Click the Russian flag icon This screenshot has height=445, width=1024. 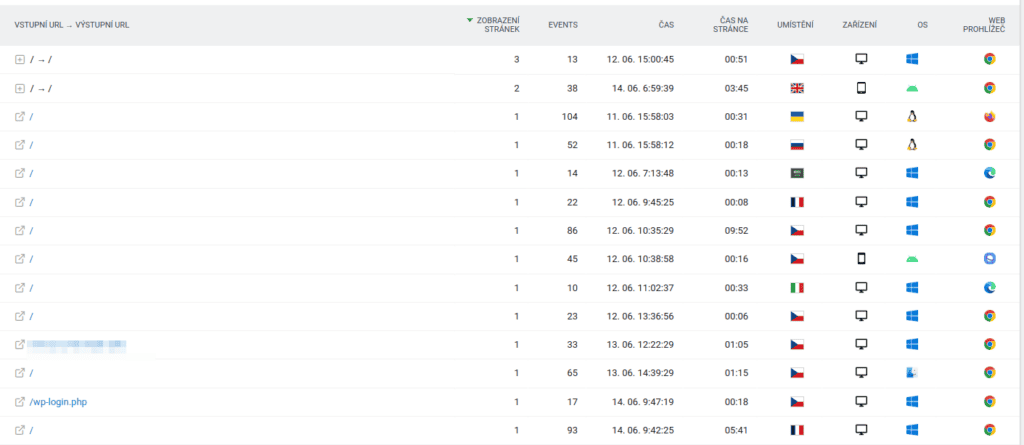pyautogui.click(x=797, y=145)
